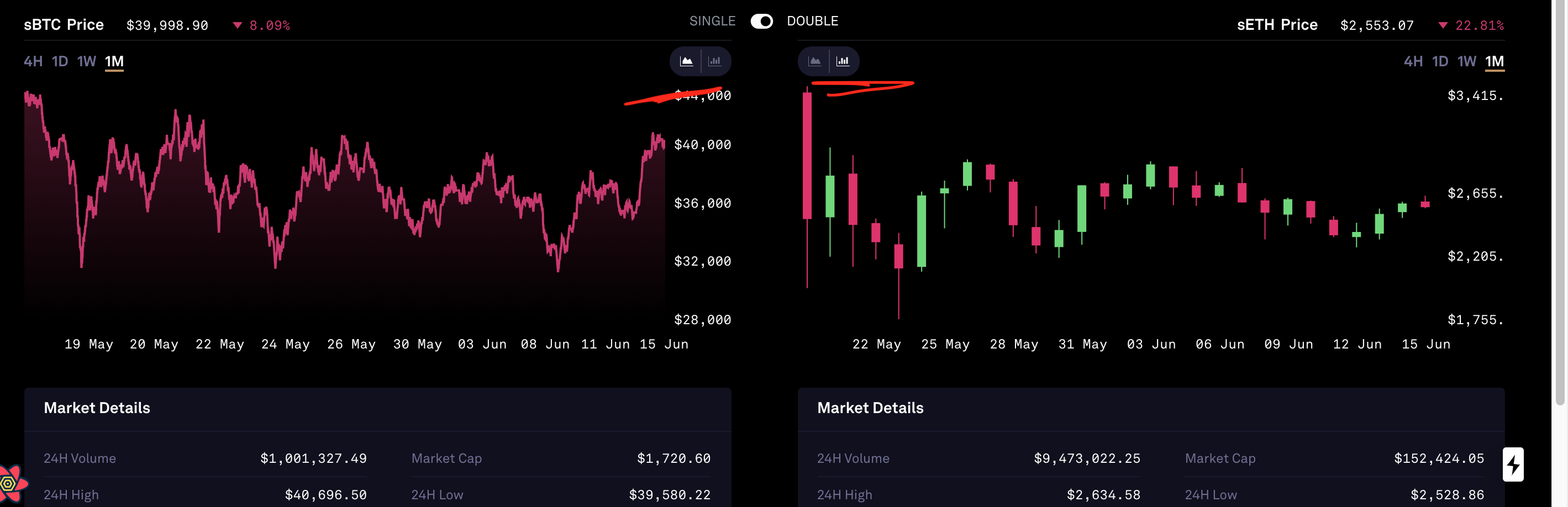1568x507 pixels.
Task: Click the sBTC Price heading
Action: pyautogui.click(x=64, y=24)
